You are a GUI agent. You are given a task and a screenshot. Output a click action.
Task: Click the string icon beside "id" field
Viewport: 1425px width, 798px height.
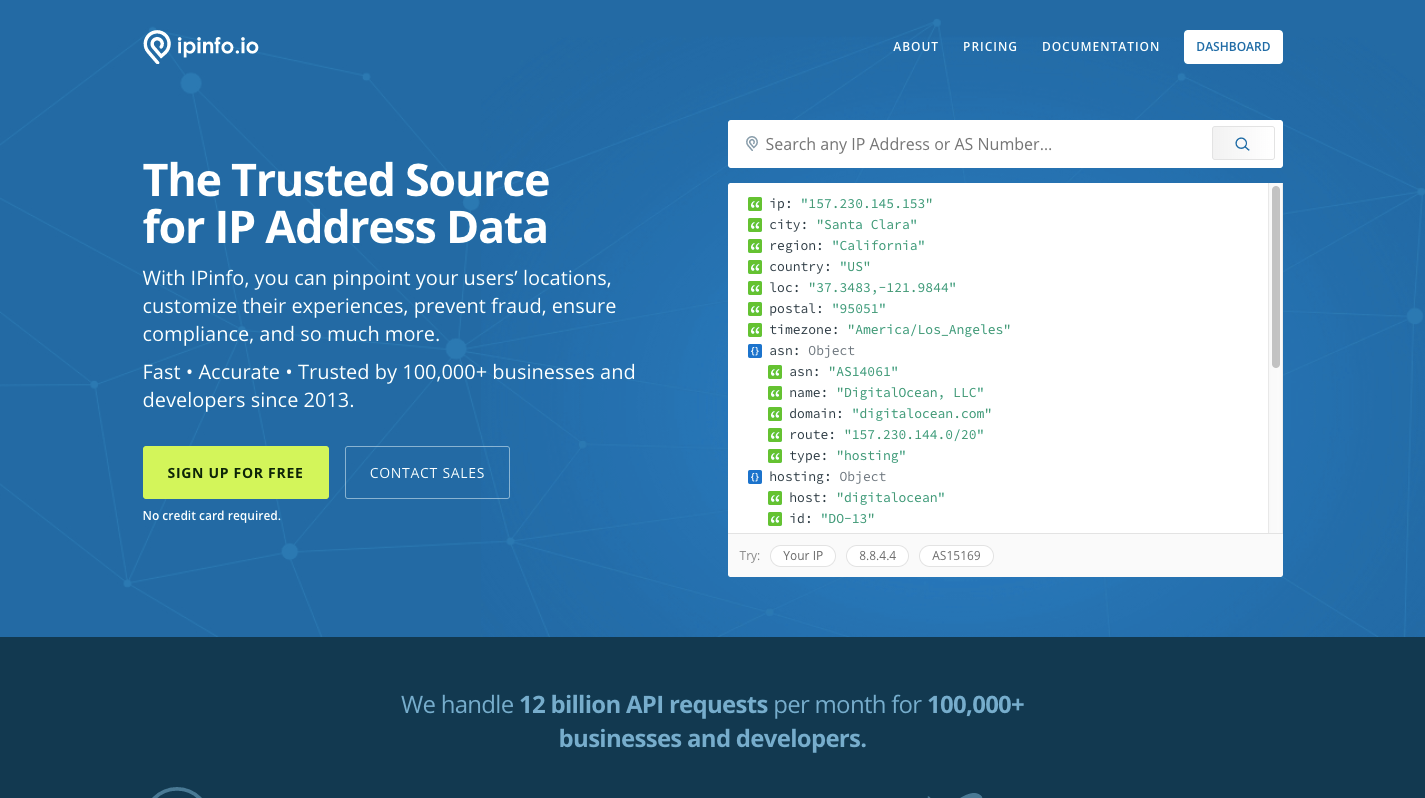tap(775, 519)
